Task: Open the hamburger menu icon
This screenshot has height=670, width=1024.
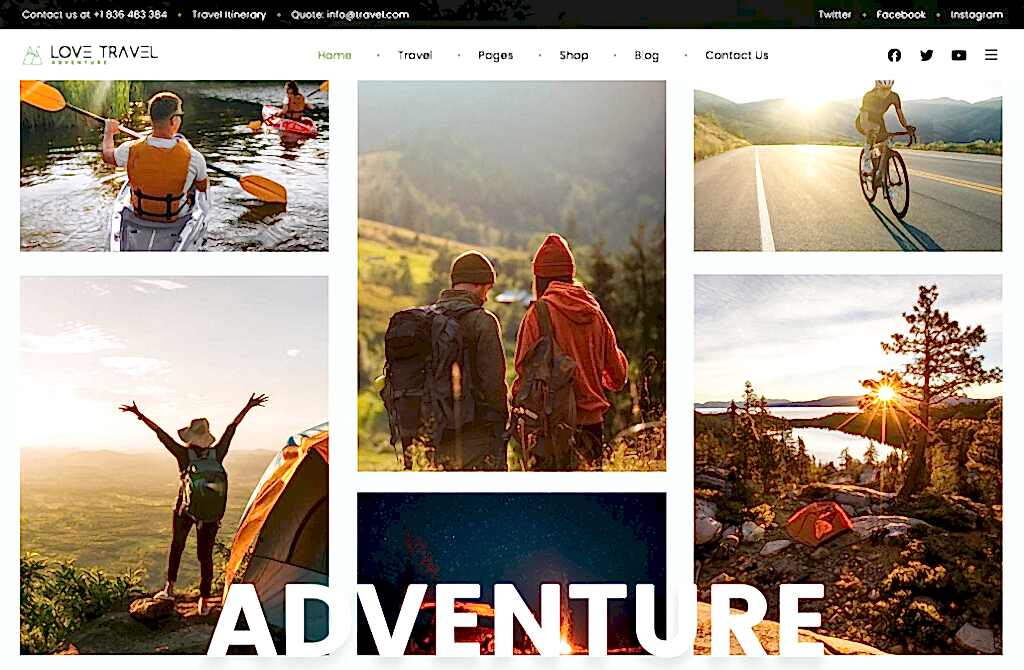Action: pyautogui.click(x=991, y=55)
